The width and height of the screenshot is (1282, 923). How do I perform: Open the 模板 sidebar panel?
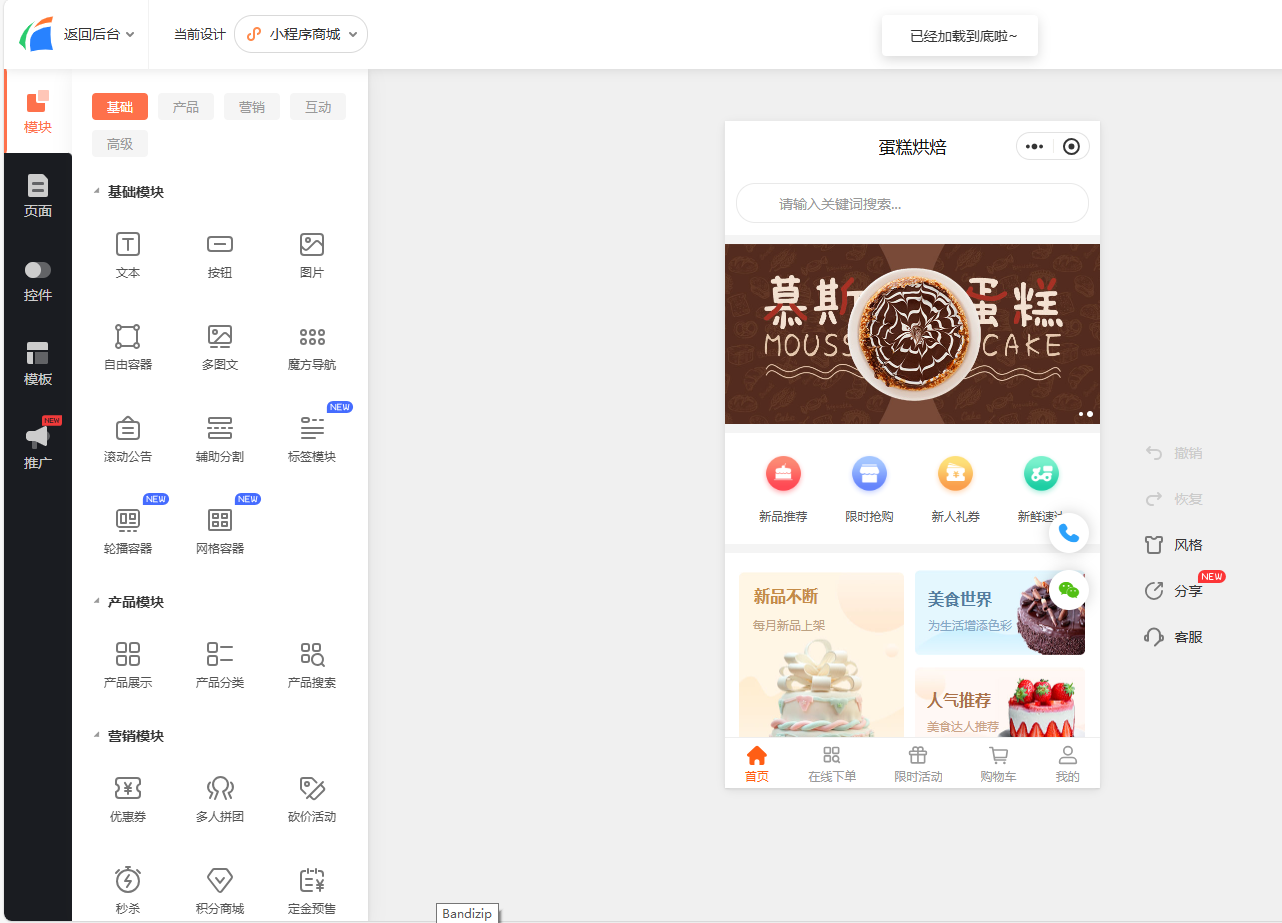click(38, 363)
